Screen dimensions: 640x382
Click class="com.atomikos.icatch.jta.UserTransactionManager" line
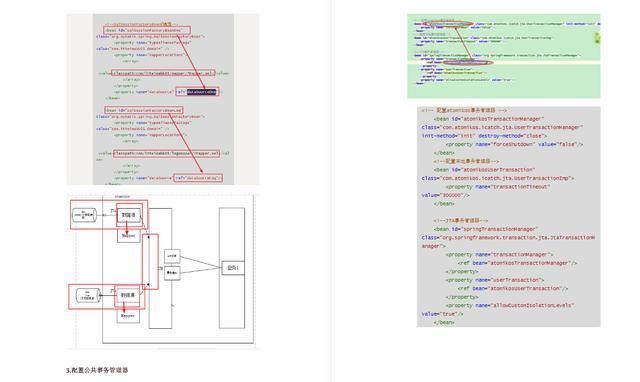tap(502, 127)
